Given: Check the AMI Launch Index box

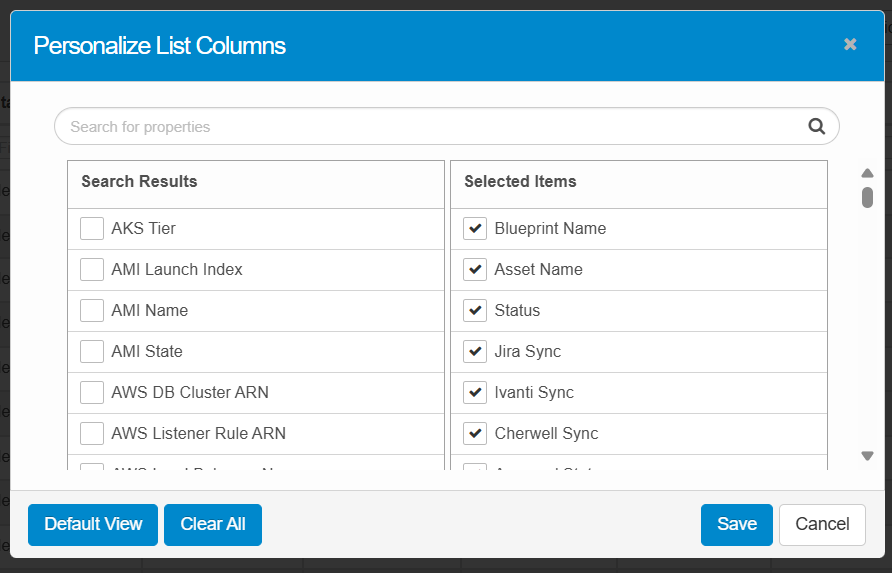Looking at the screenshot, I should (92, 270).
